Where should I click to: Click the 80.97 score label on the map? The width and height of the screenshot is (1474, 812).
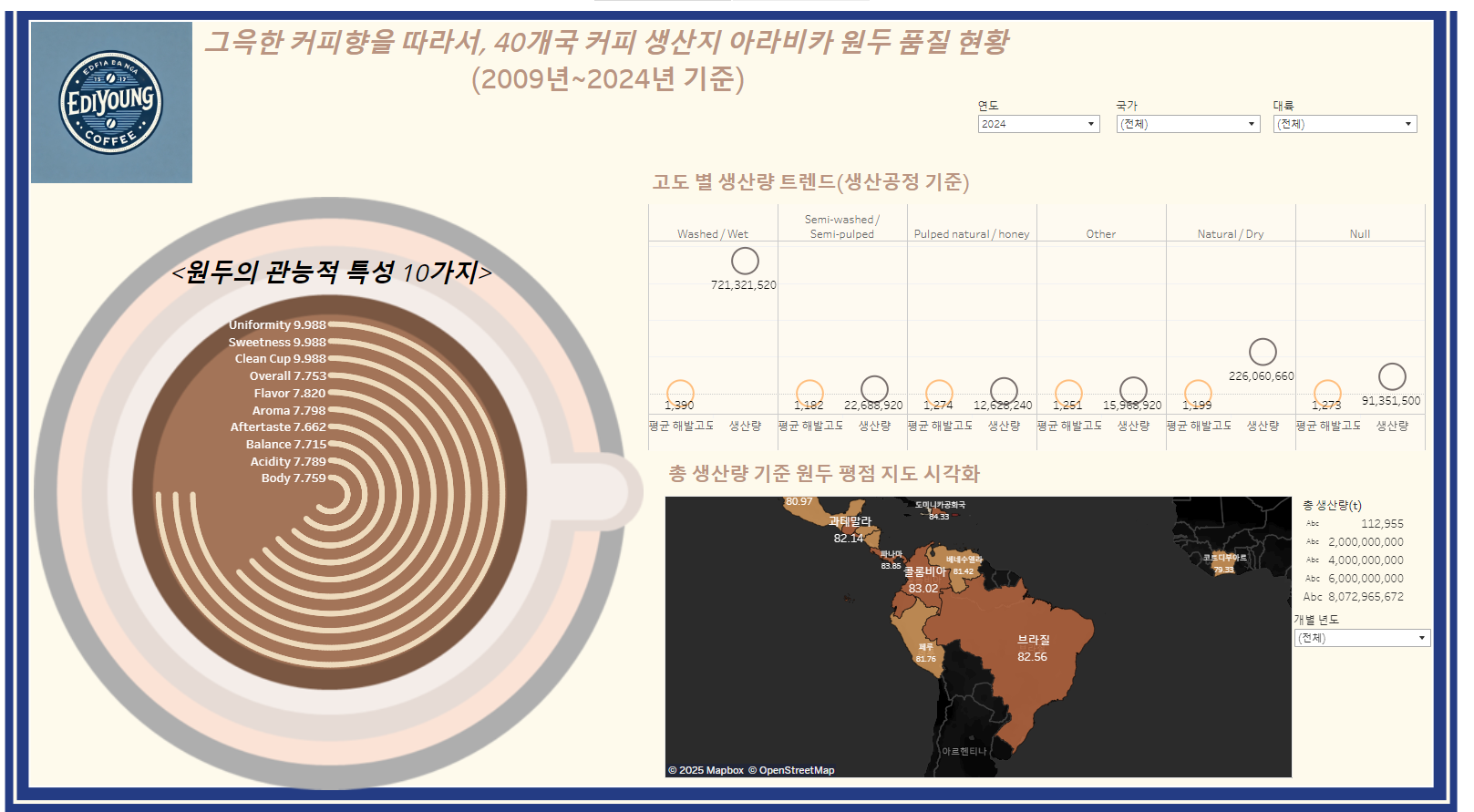(799, 502)
